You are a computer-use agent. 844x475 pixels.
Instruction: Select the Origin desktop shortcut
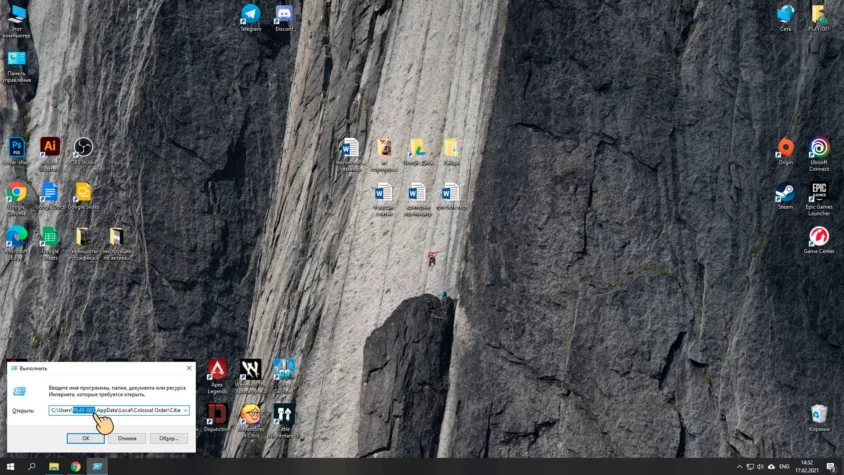pos(785,148)
